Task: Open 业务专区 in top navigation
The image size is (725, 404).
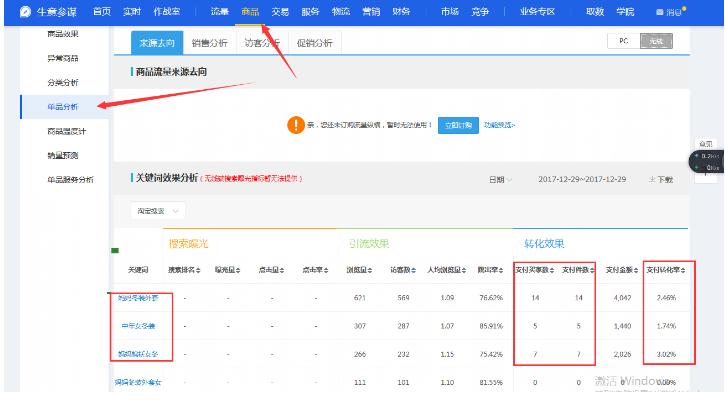Action: point(537,12)
